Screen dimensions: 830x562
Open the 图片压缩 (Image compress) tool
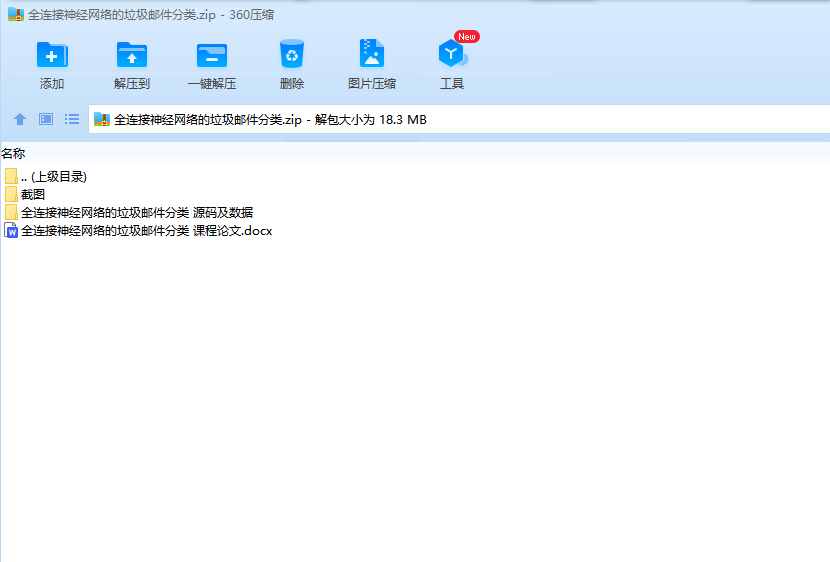(372, 53)
